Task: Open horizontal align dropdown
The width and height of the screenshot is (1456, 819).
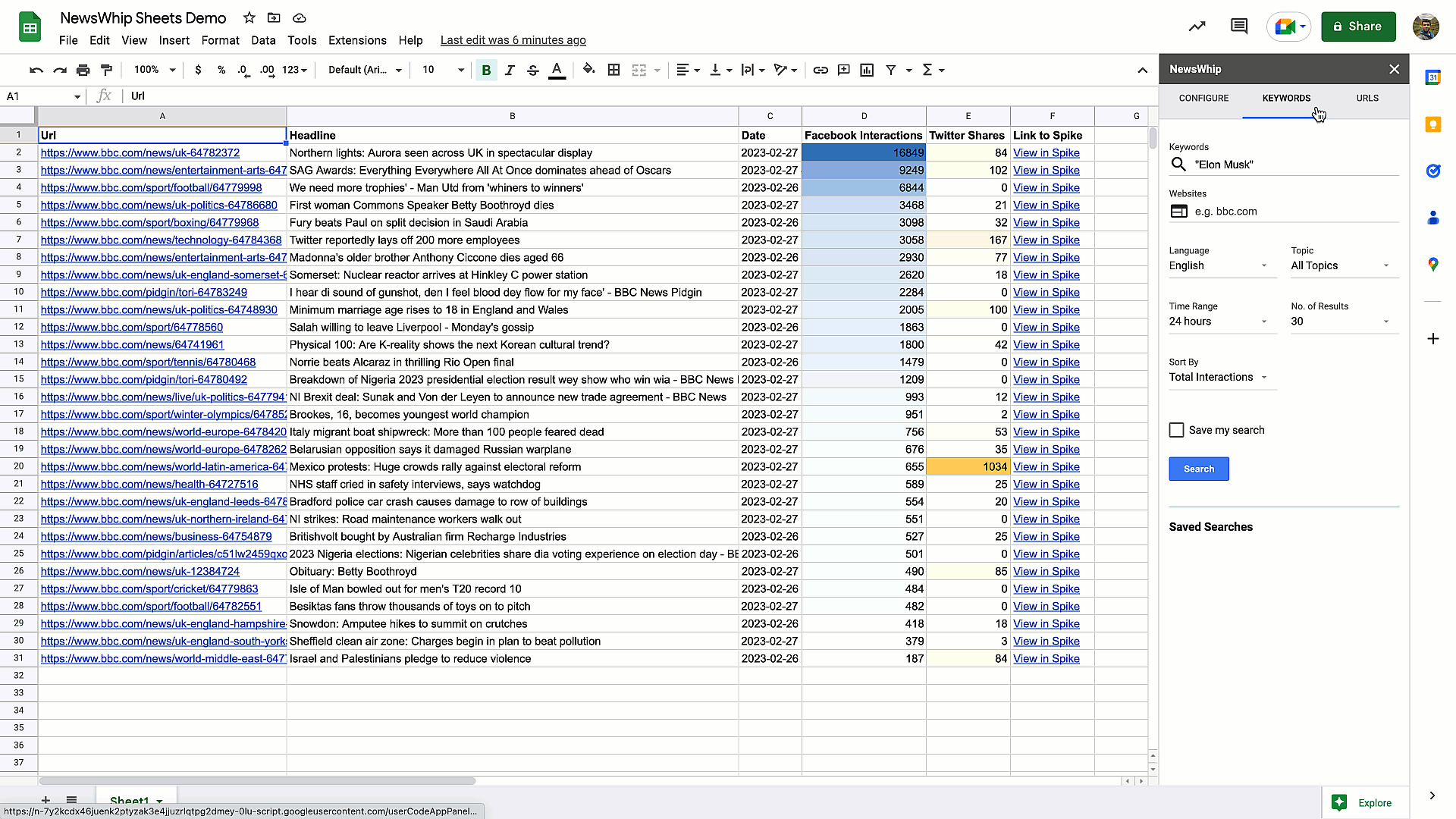Action: pos(688,70)
